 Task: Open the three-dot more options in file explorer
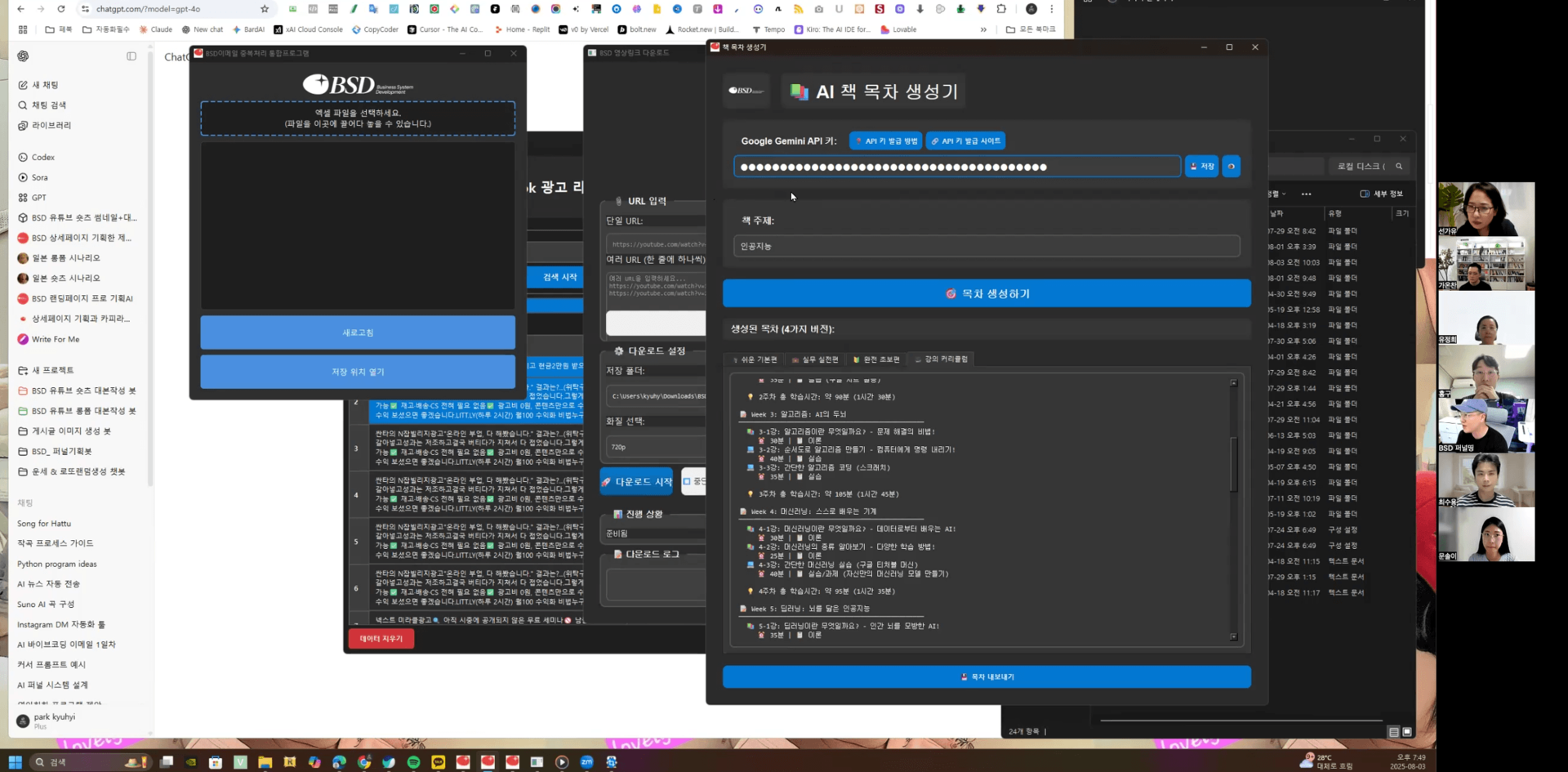(x=1307, y=194)
